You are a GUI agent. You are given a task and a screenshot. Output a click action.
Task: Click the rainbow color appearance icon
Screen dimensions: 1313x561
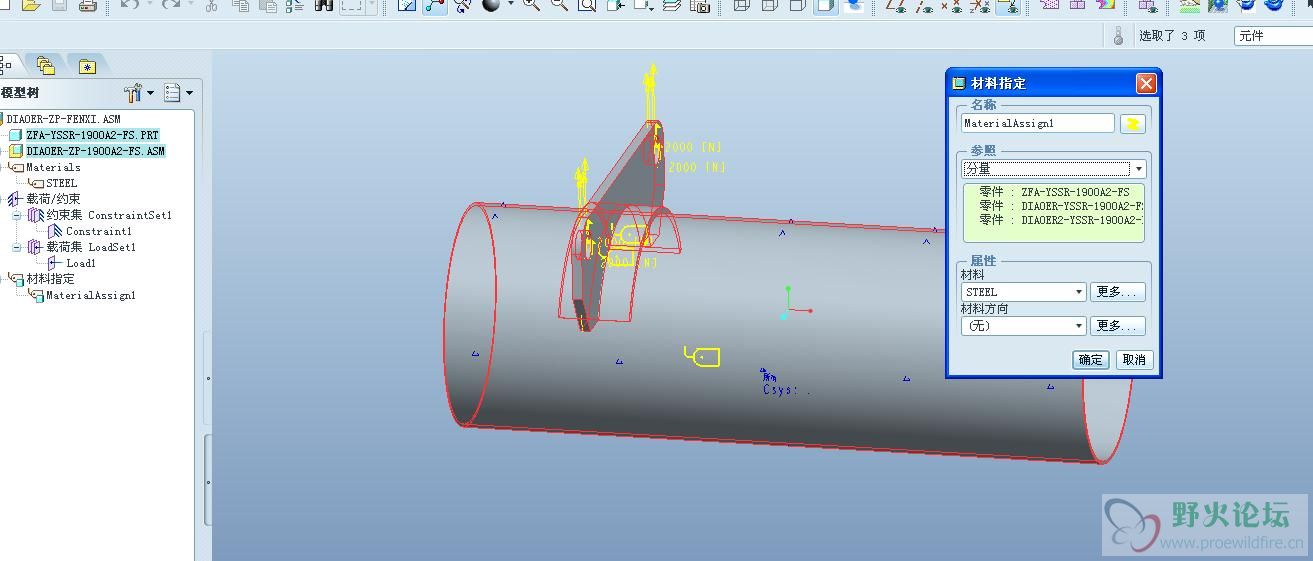1106,5
